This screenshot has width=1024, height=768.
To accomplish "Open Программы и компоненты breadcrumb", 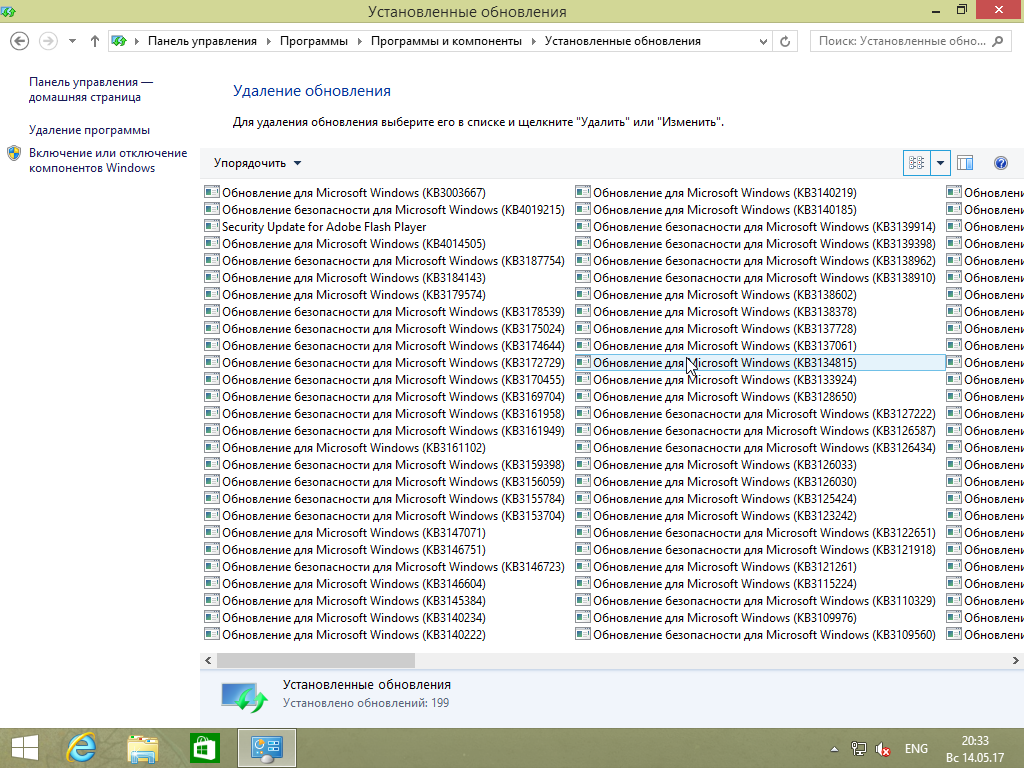I will click(x=446, y=41).
